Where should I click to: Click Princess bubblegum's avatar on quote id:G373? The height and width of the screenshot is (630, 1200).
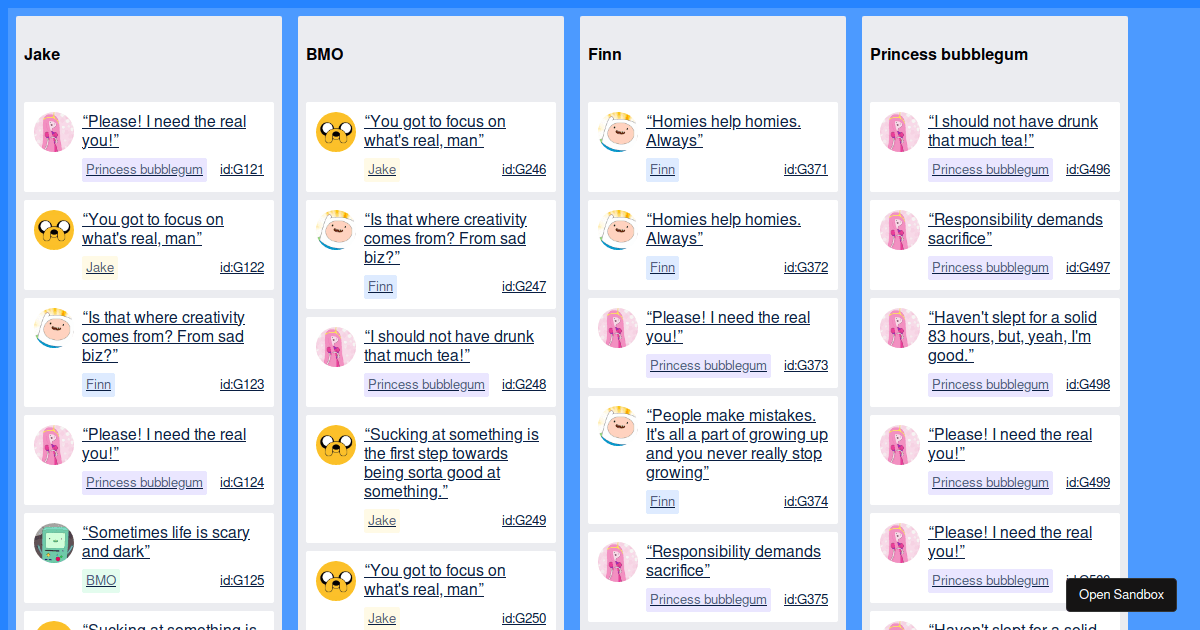click(x=618, y=327)
